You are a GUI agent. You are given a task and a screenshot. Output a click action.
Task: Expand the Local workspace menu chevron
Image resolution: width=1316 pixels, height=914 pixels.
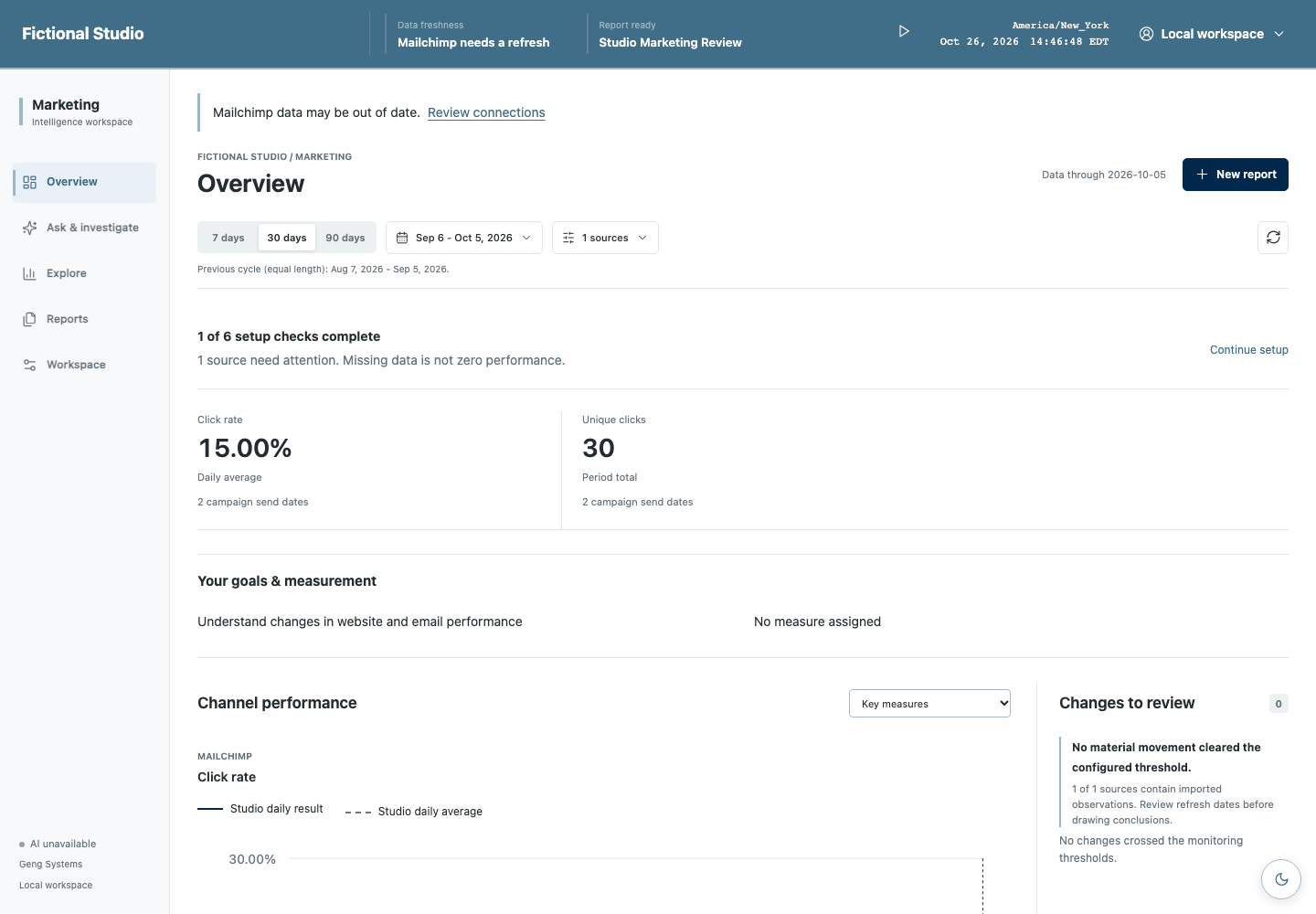tap(1279, 34)
